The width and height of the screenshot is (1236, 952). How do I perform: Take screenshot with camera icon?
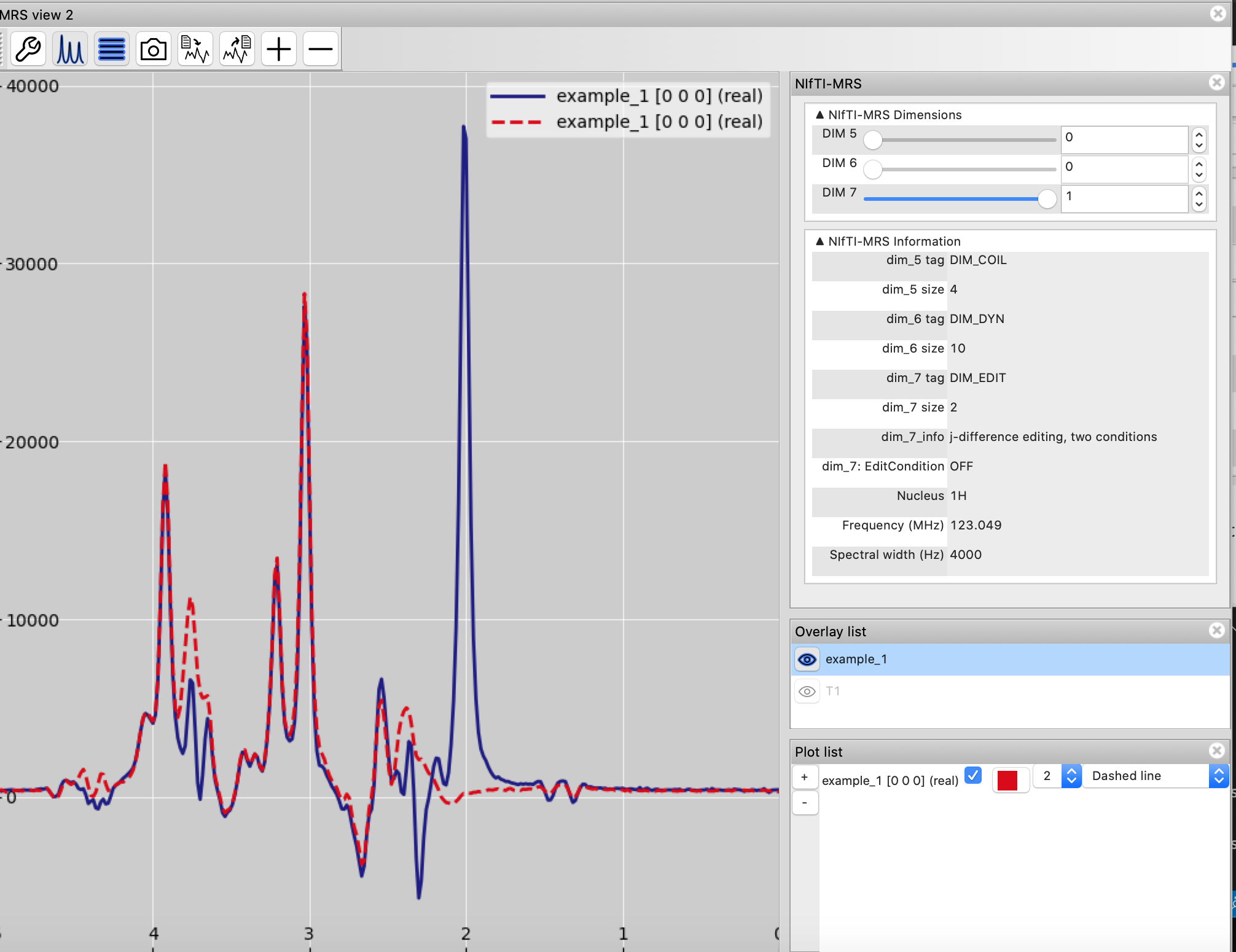154,49
